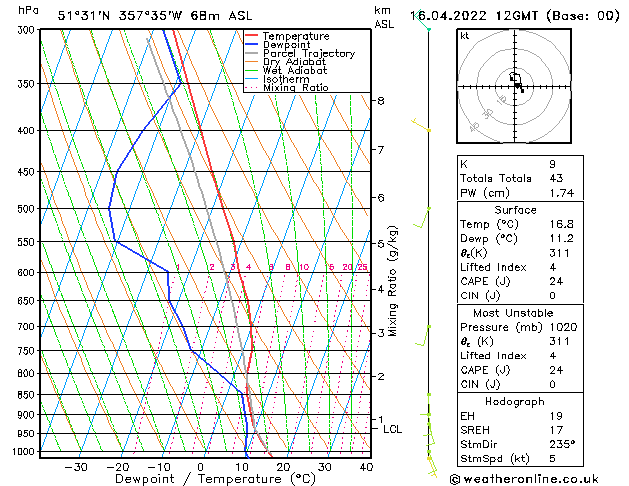Click the wind barb at 700 hPa
The image size is (629, 486).
click(x=422, y=336)
